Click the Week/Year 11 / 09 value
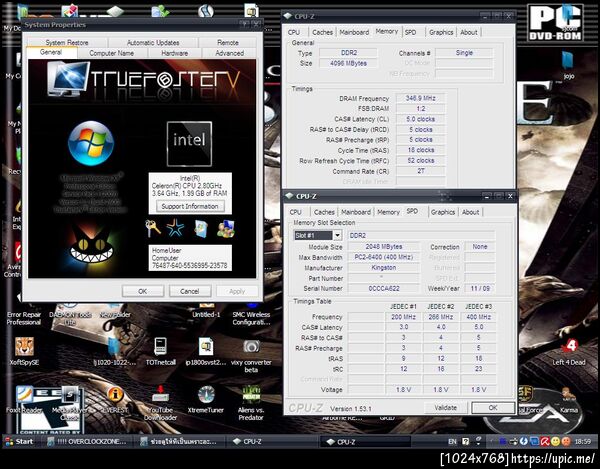Image resolution: width=600 pixels, height=469 pixels. pos(480,288)
